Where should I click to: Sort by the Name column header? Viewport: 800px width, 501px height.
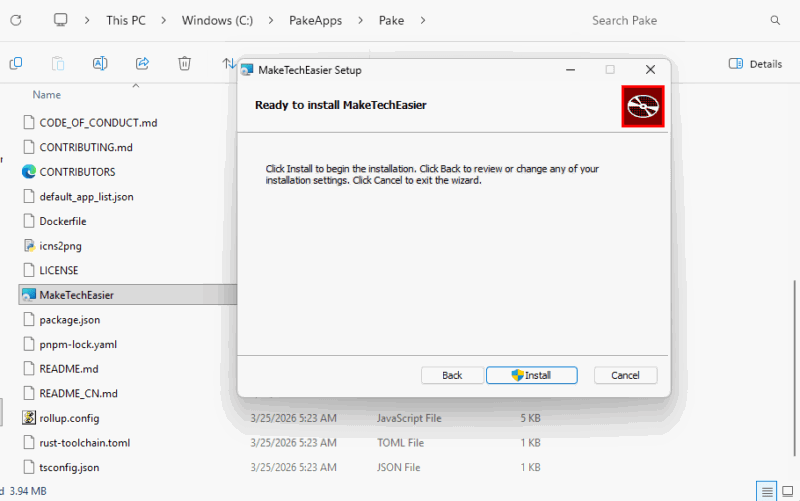46,95
